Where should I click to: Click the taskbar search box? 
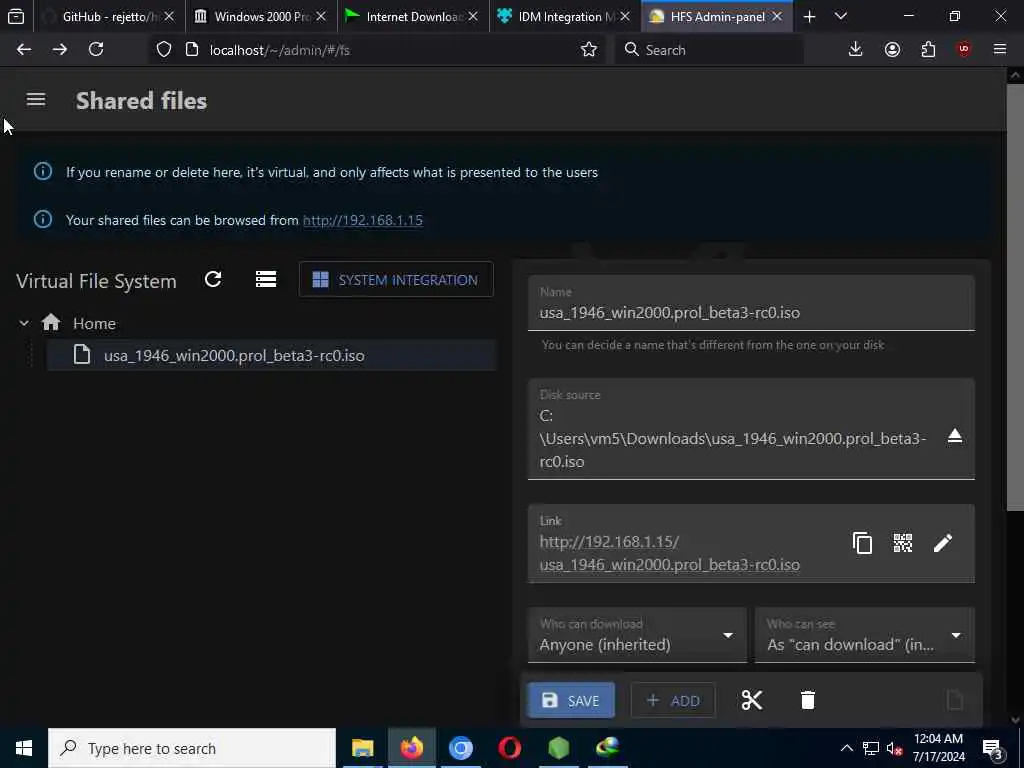click(x=192, y=748)
